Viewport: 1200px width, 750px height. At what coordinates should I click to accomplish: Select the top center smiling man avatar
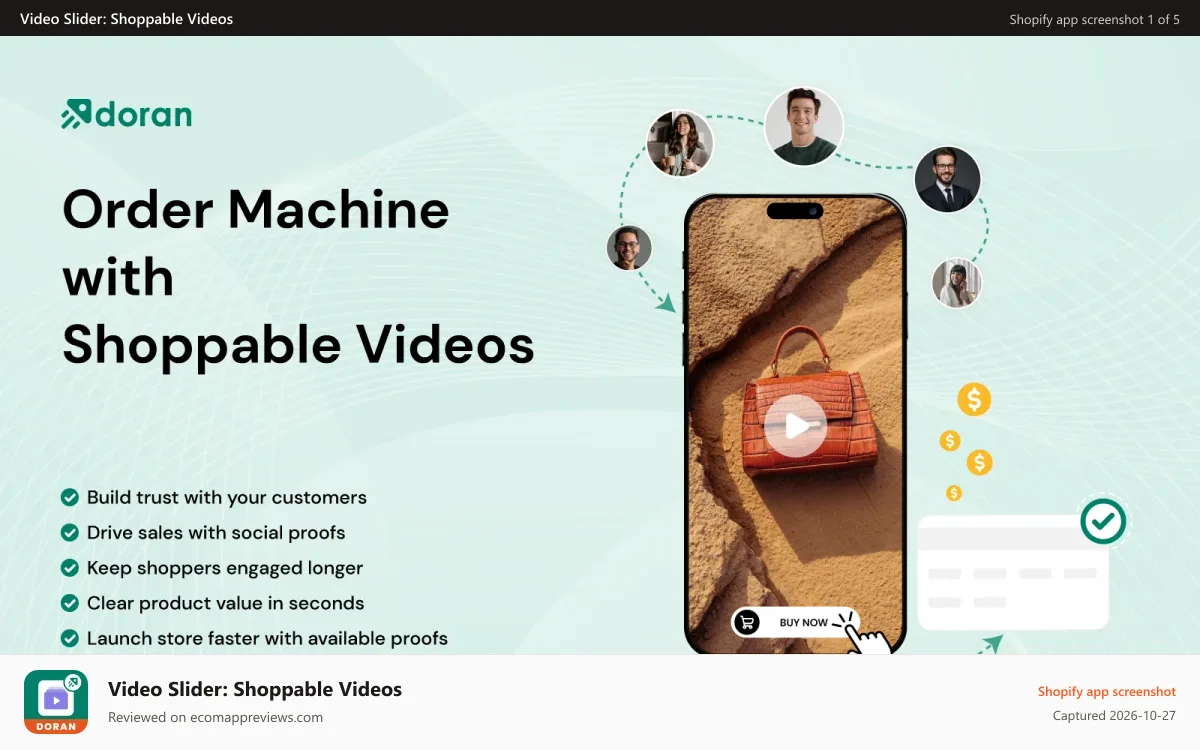pos(804,126)
